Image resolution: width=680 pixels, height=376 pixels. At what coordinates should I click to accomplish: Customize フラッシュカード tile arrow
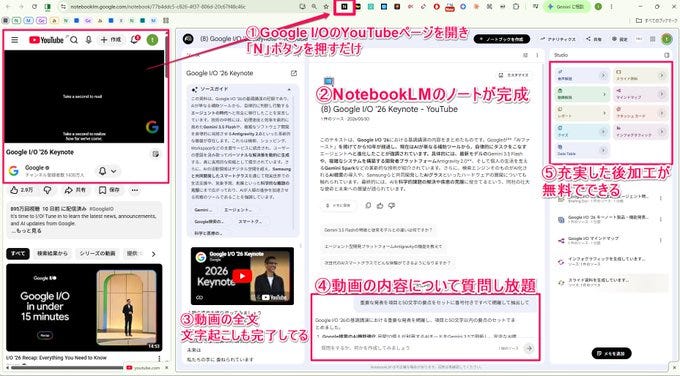point(662,113)
